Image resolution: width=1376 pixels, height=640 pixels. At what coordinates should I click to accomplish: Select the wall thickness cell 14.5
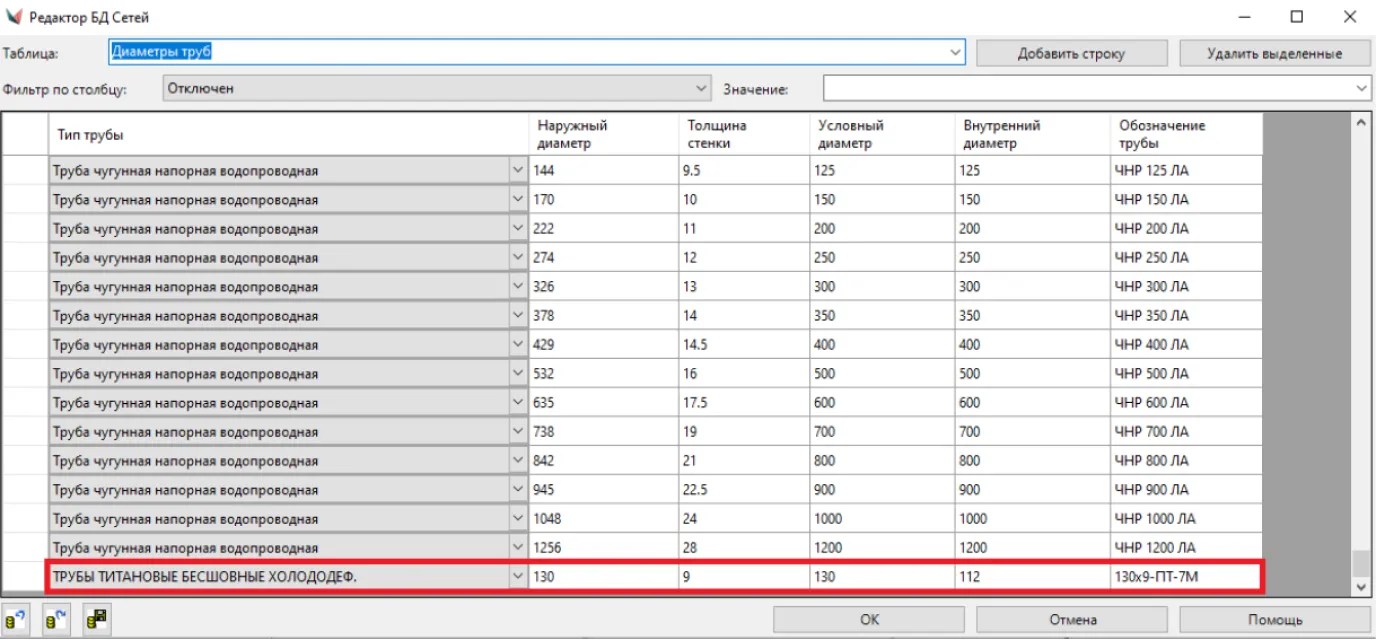click(745, 344)
